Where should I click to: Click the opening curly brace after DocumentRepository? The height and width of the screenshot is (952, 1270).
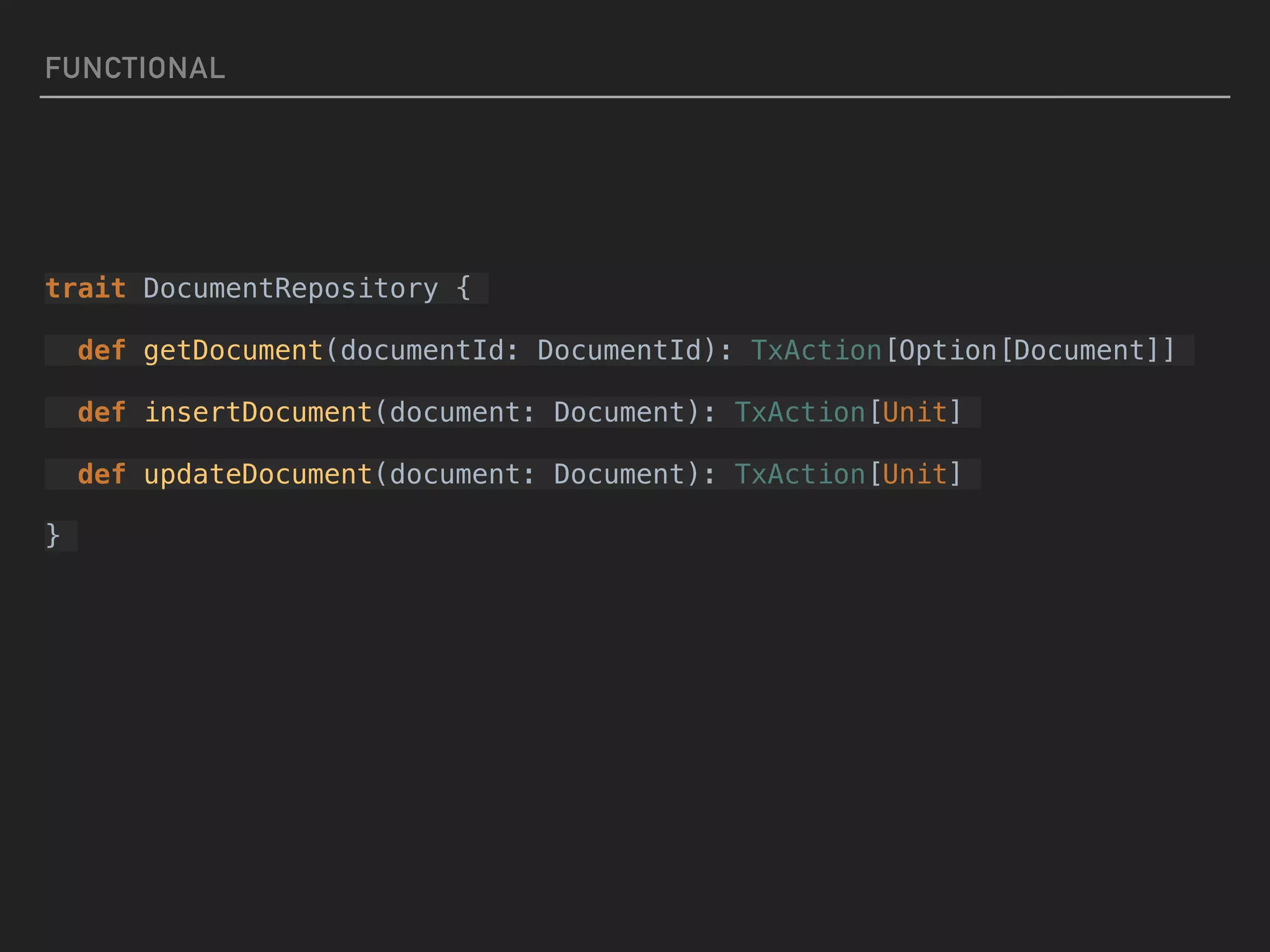click(x=463, y=289)
